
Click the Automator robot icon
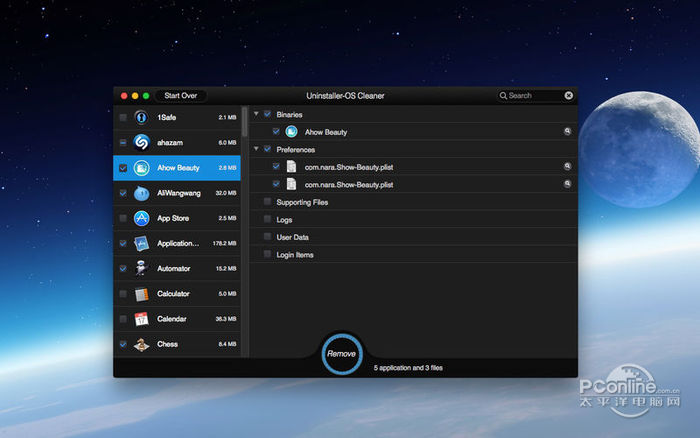tap(141, 268)
